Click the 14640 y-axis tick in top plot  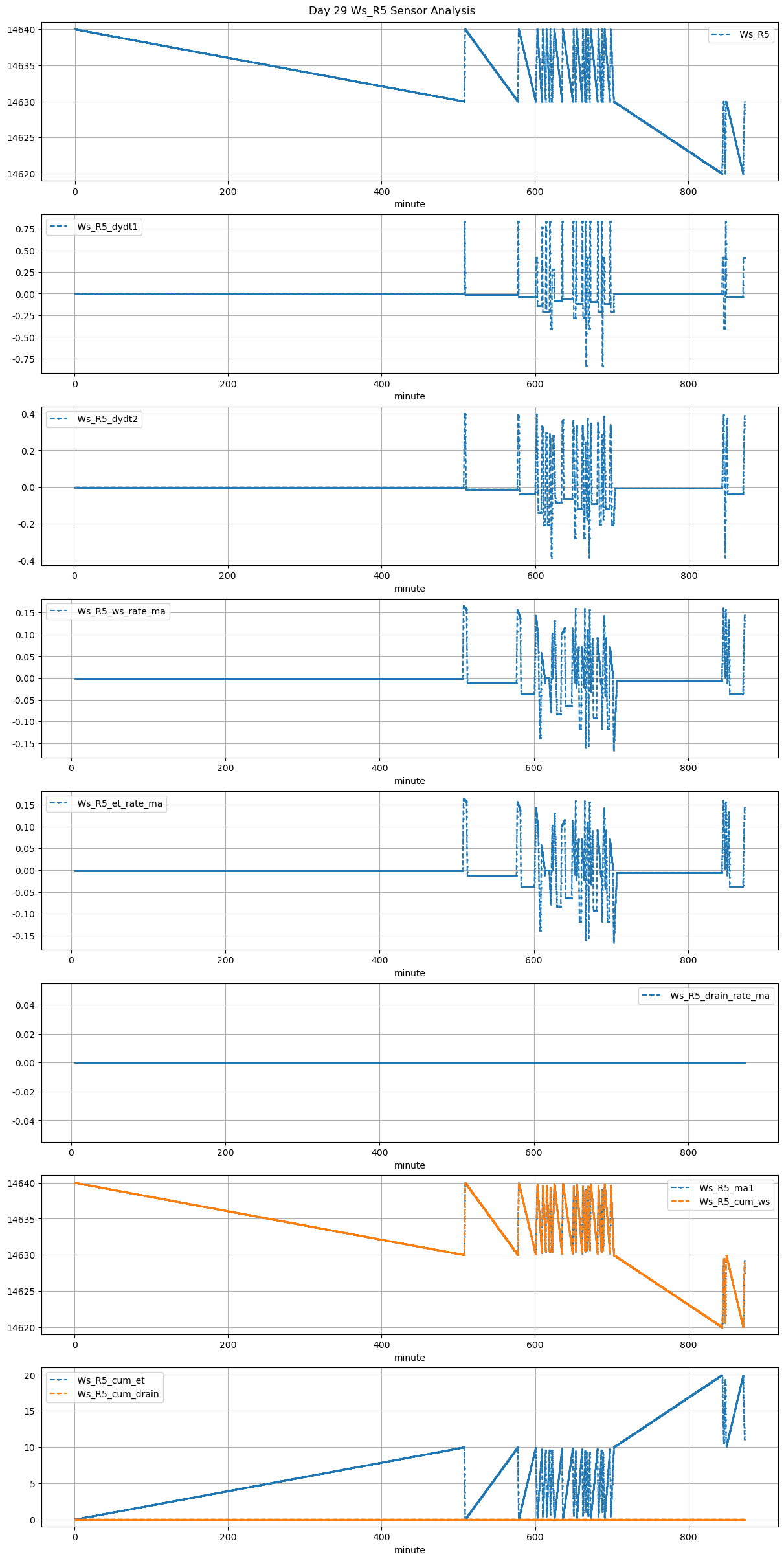pyautogui.click(x=21, y=30)
